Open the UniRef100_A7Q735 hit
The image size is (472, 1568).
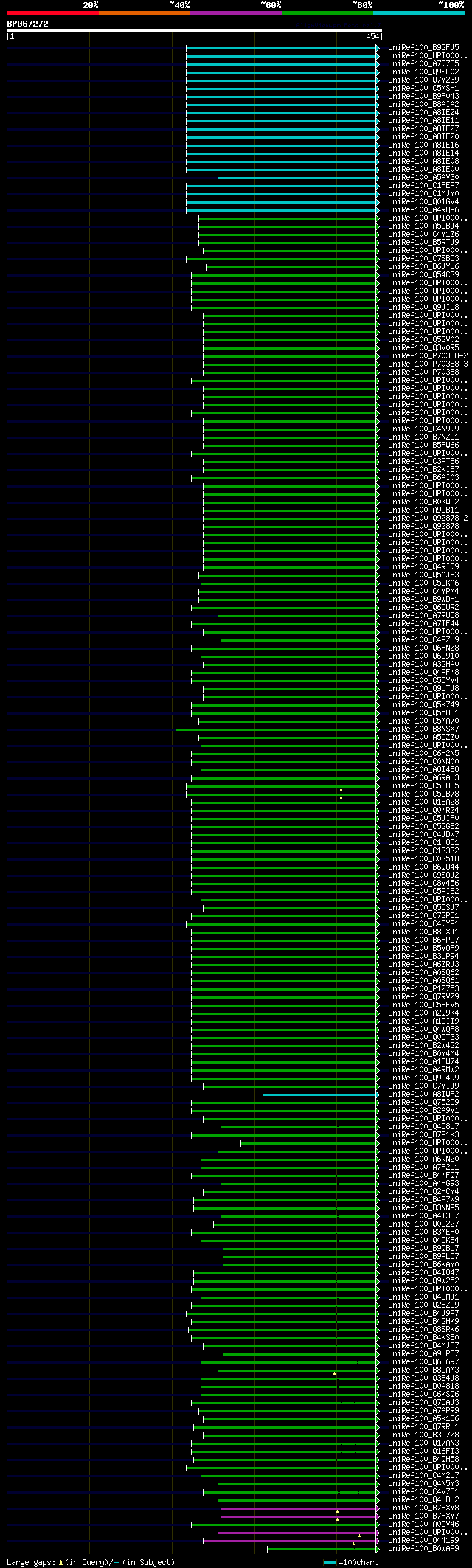click(424, 63)
